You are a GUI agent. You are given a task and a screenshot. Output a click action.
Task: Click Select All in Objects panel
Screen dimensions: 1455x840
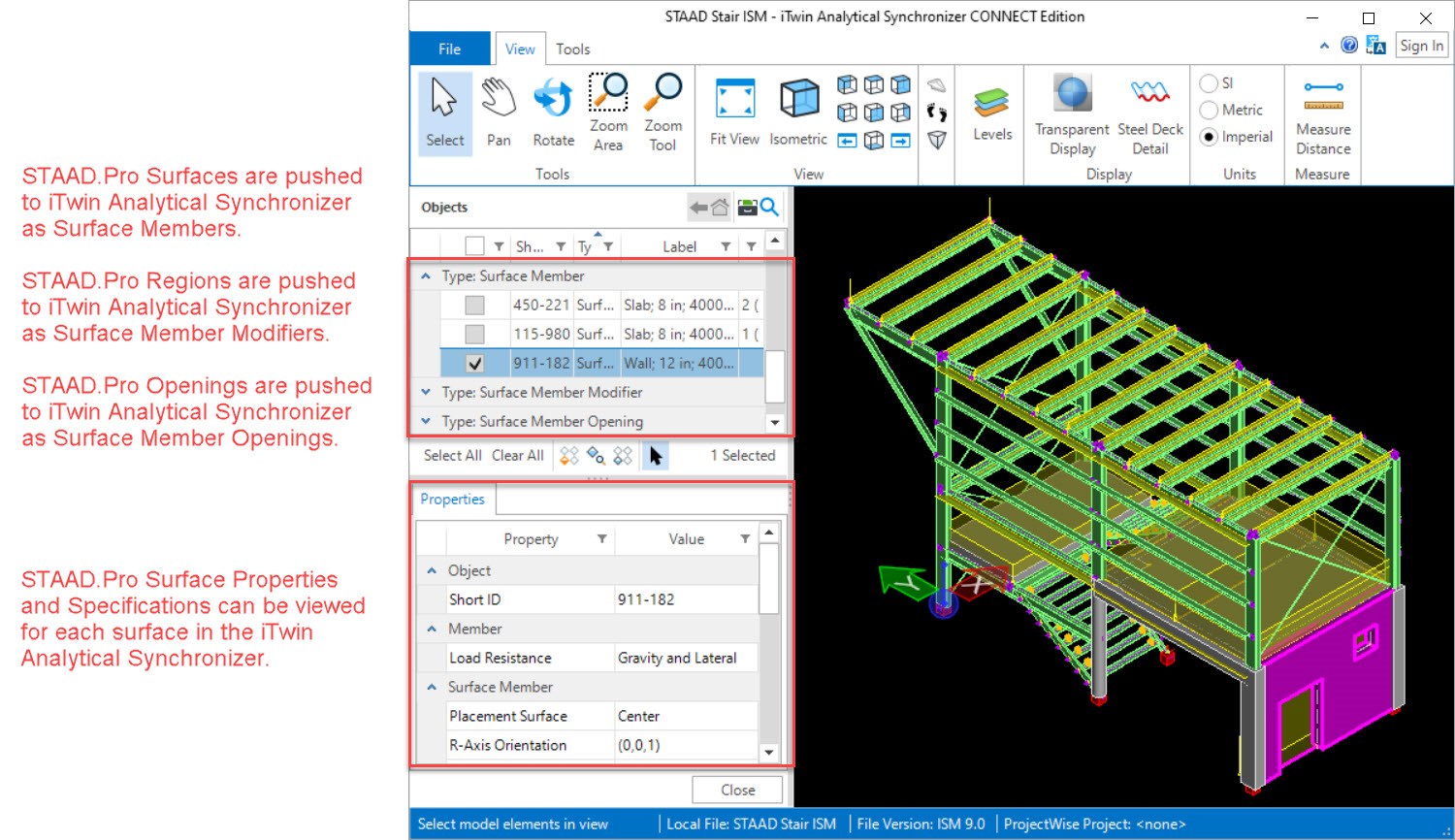(453, 456)
